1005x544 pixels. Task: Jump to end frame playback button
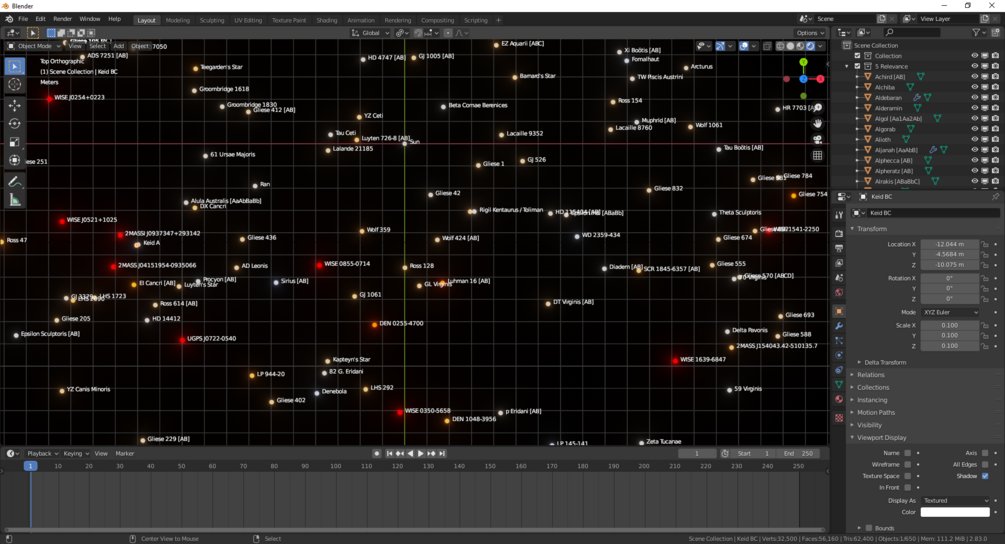[x=442, y=454]
